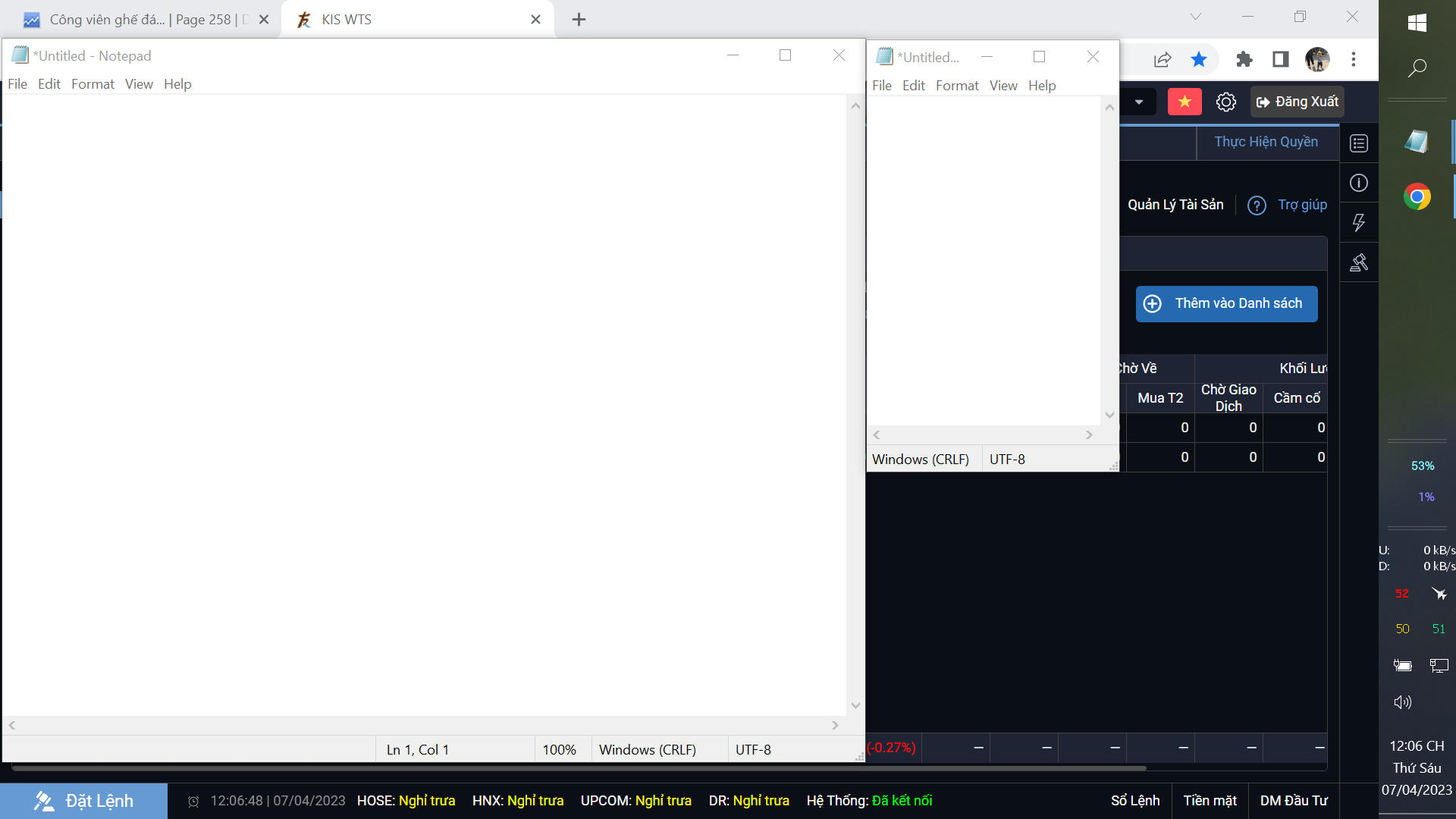Open the list panel icon in right sidebar
Image resolution: width=1456 pixels, height=819 pixels.
(x=1359, y=143)
